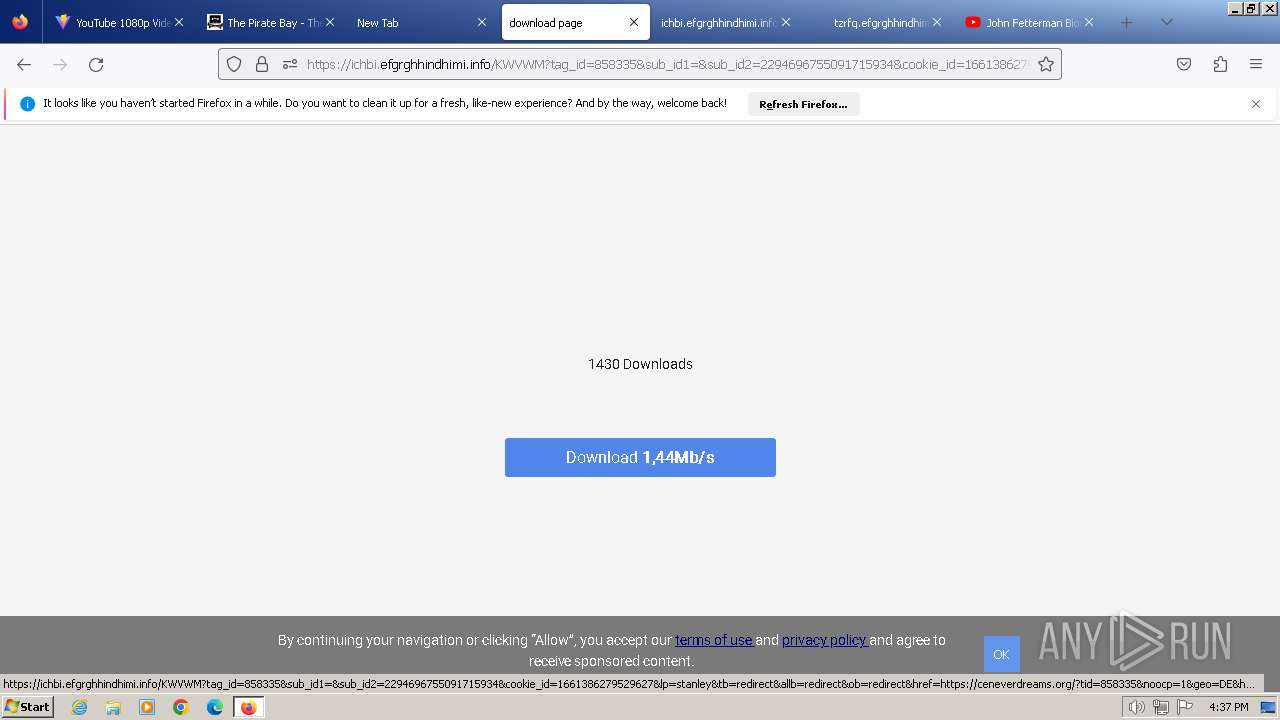Close the ichbi.efgrghhindhimi.info tab

click(786, 22)
